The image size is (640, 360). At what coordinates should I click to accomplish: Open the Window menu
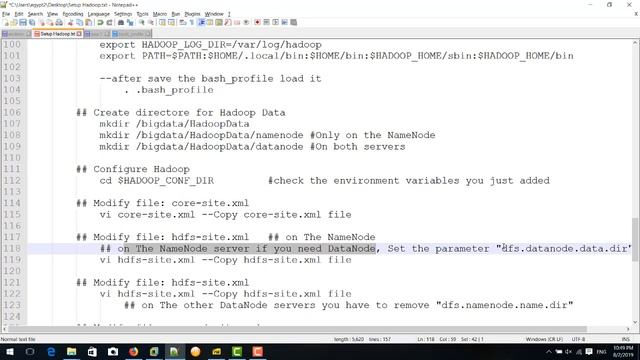(x=214, y=14)
